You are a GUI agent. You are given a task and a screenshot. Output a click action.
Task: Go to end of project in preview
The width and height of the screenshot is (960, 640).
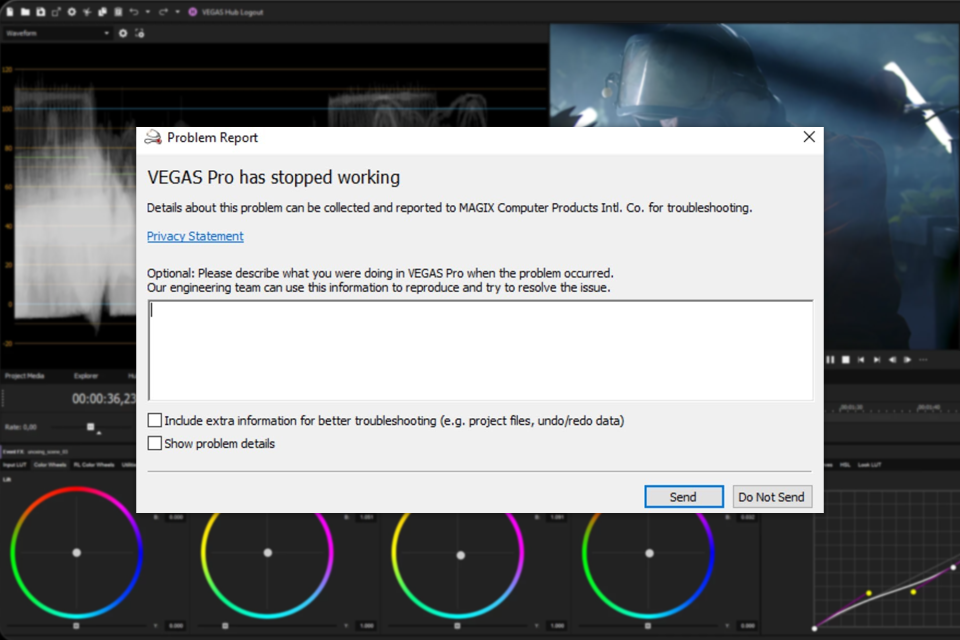(877, 360)
